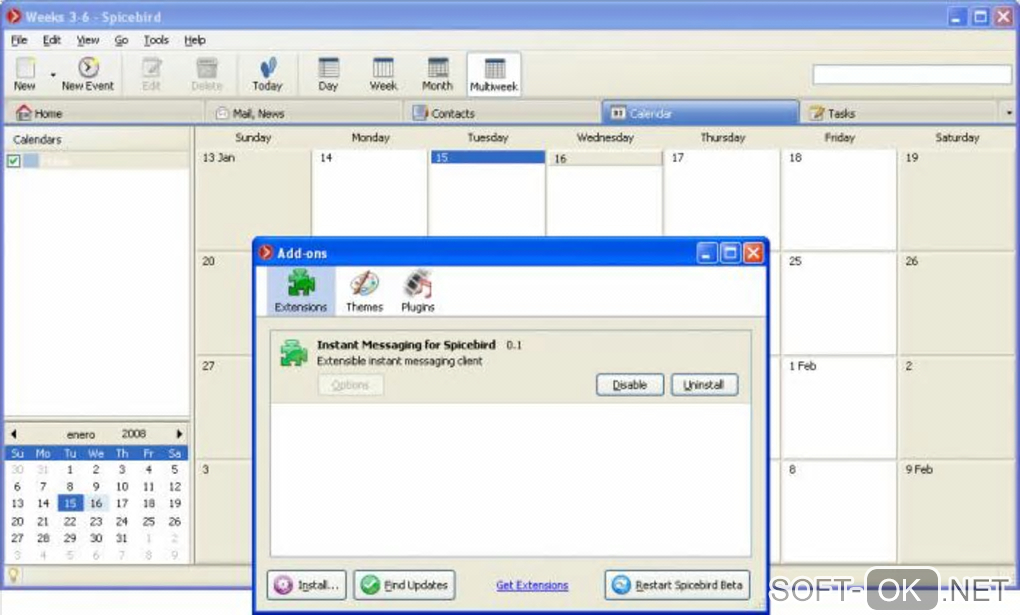The image size is (1020, 615).
Task: Switch to Week view
Action: (383, 74)
